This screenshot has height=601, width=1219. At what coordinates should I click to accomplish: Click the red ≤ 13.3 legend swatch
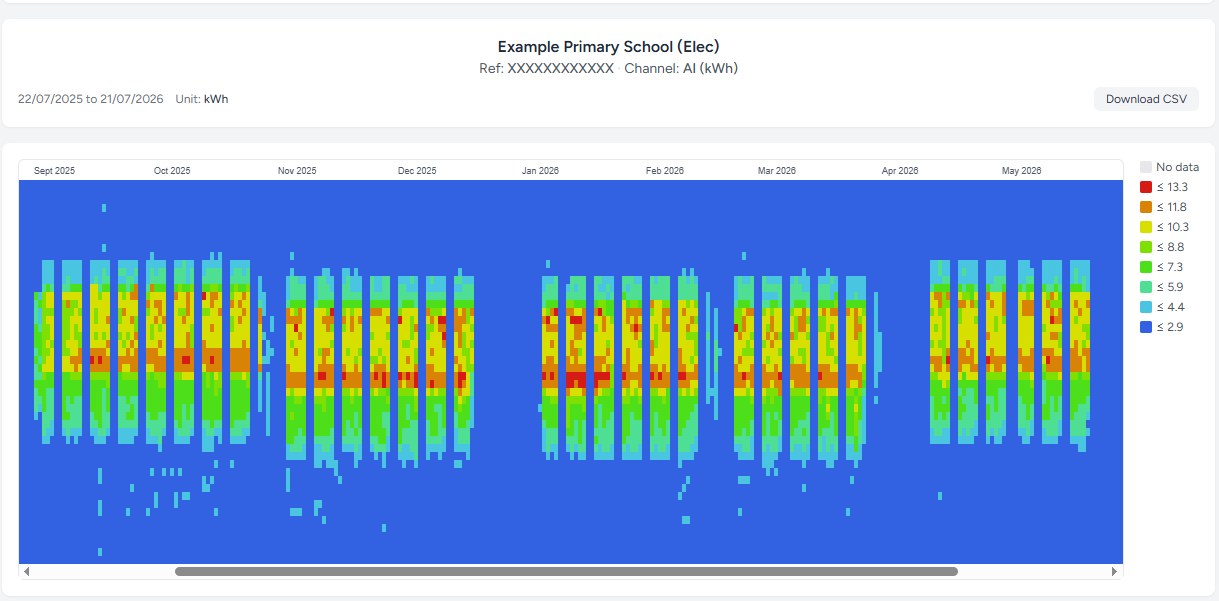coord(1146,187)
